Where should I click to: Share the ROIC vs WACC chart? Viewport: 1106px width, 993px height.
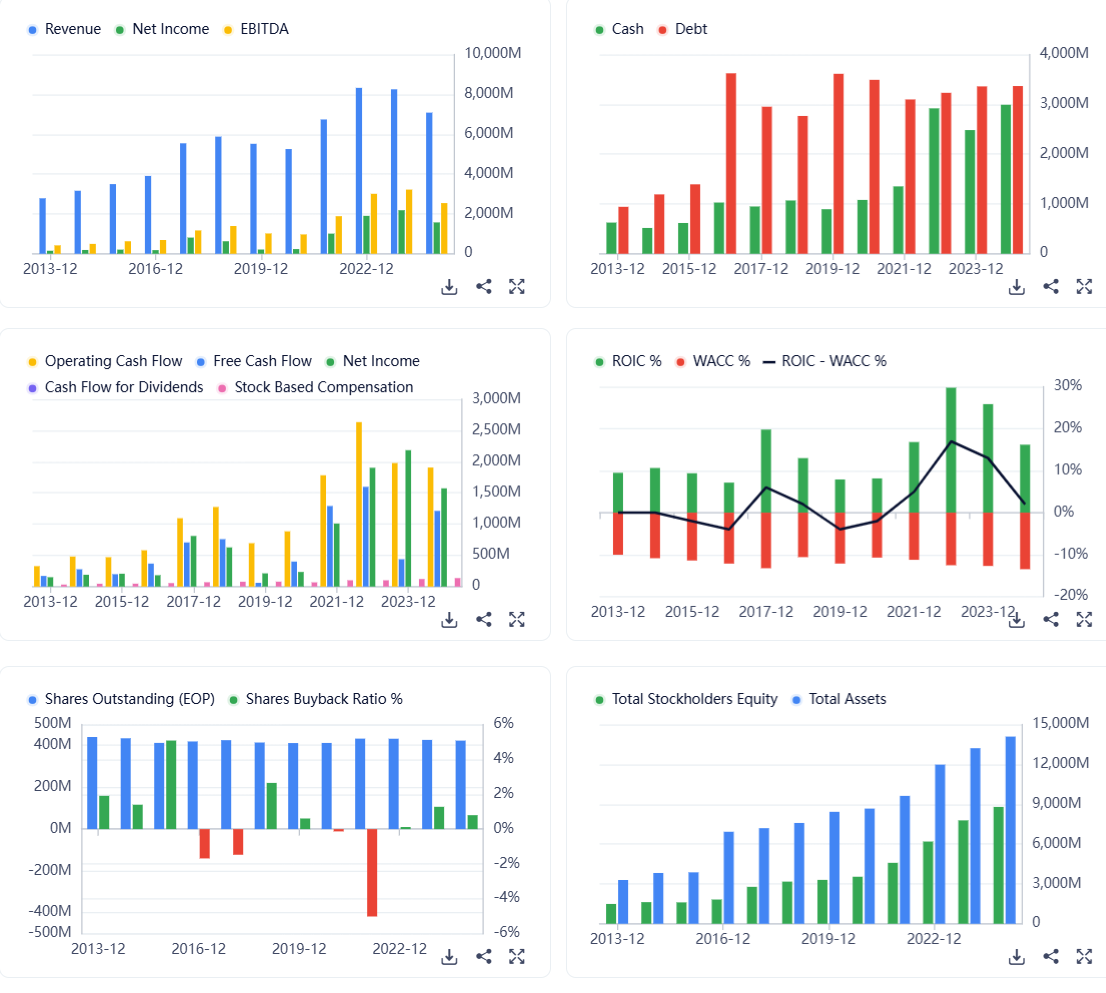pos(1051,619)
